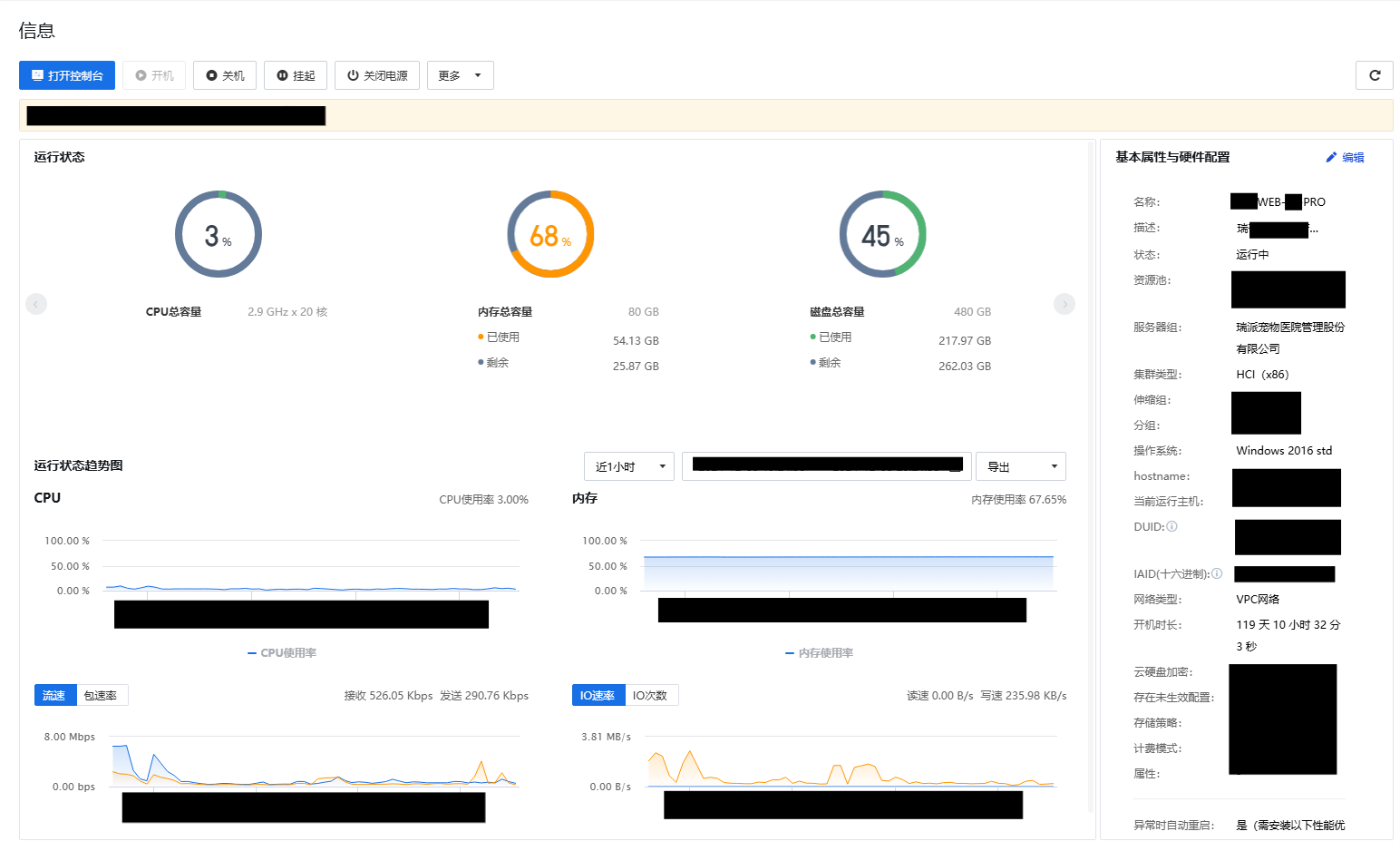This screenshot has width=1400, height=851.
Task: Open the 导出 export dropdown
Action: click(x=1021, y=466)
